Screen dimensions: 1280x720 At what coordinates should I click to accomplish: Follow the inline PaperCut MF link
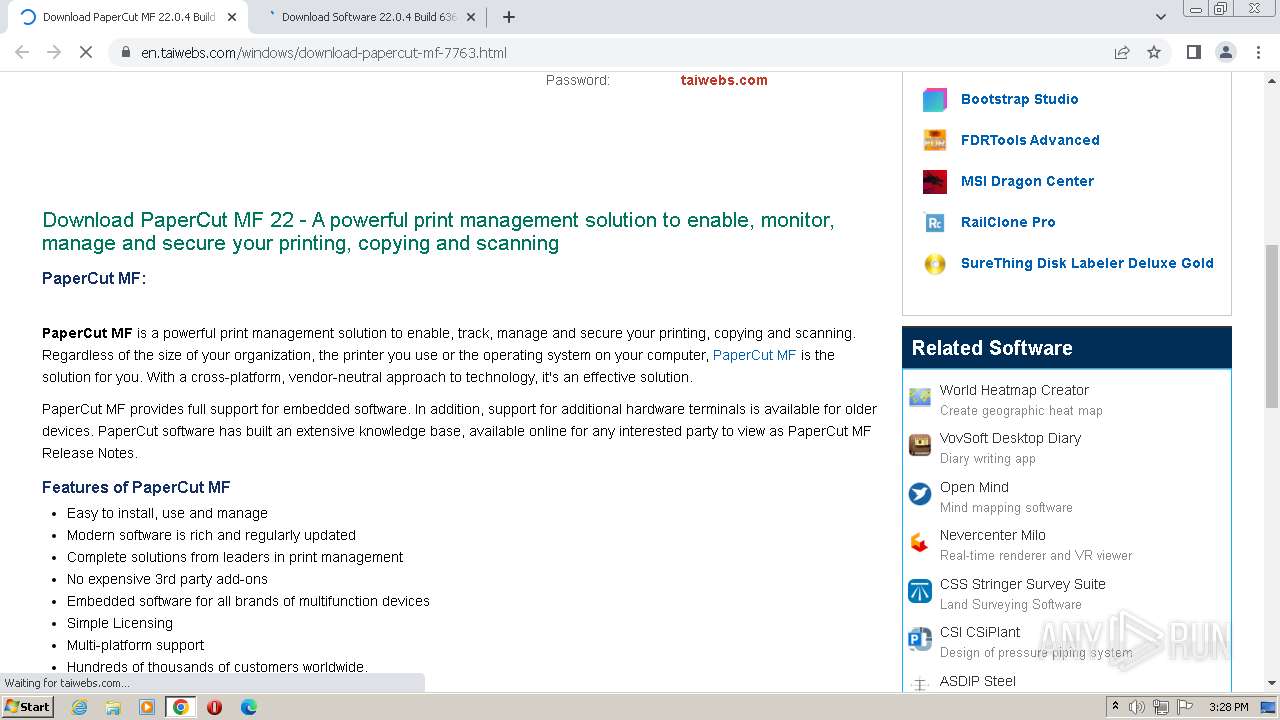coord(754,355)
